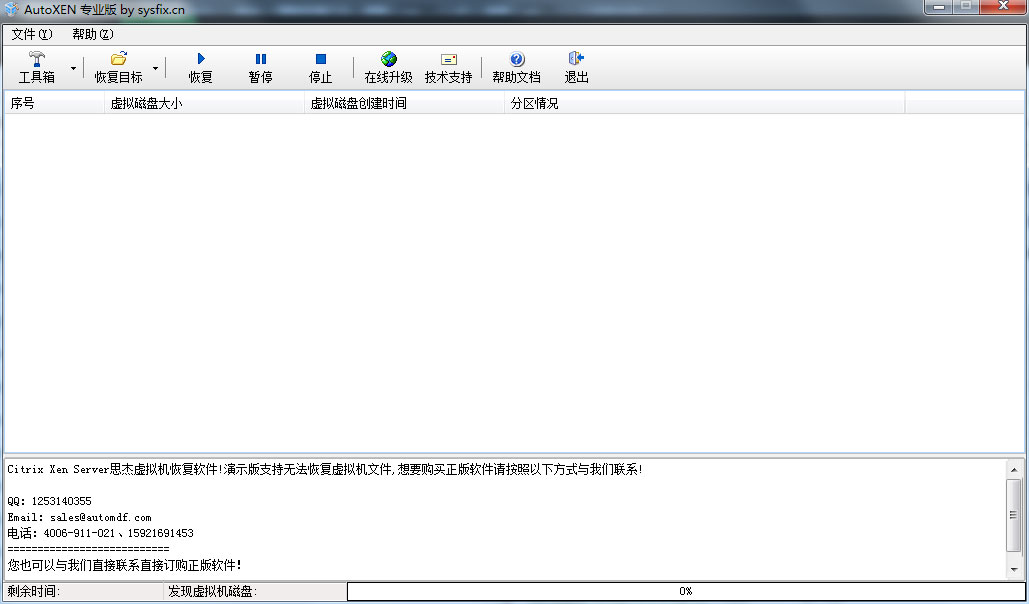Sort by 虚拟磁盘大小 column header
The image size is (1029, 604).
coord(204,103)
